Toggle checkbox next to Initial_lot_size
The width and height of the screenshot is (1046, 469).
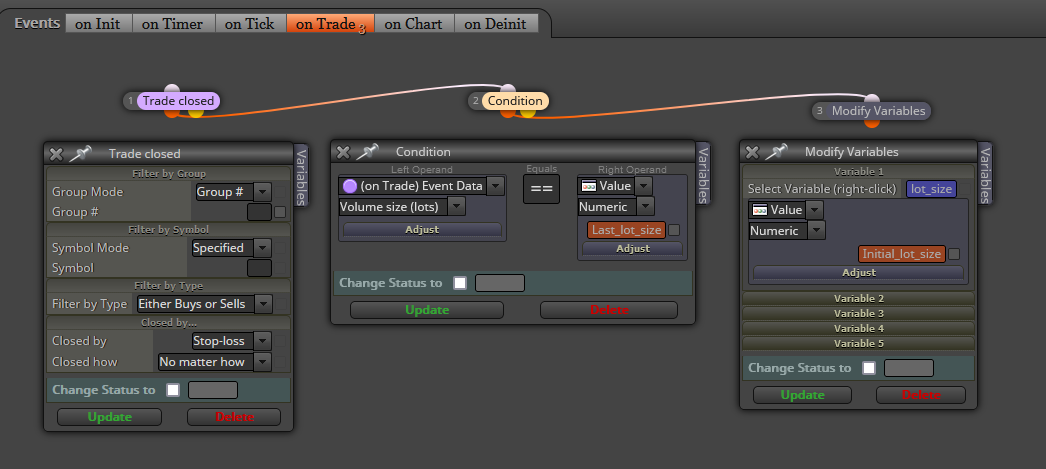[x=954, y=254]
